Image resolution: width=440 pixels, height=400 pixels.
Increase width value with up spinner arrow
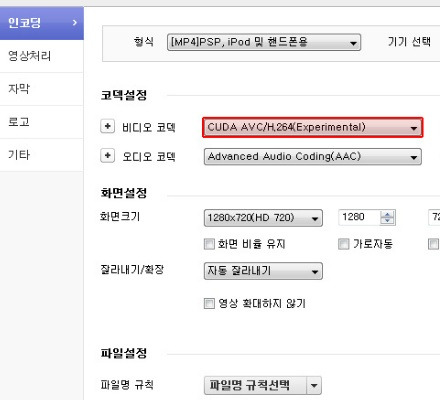tap(387, 214)
